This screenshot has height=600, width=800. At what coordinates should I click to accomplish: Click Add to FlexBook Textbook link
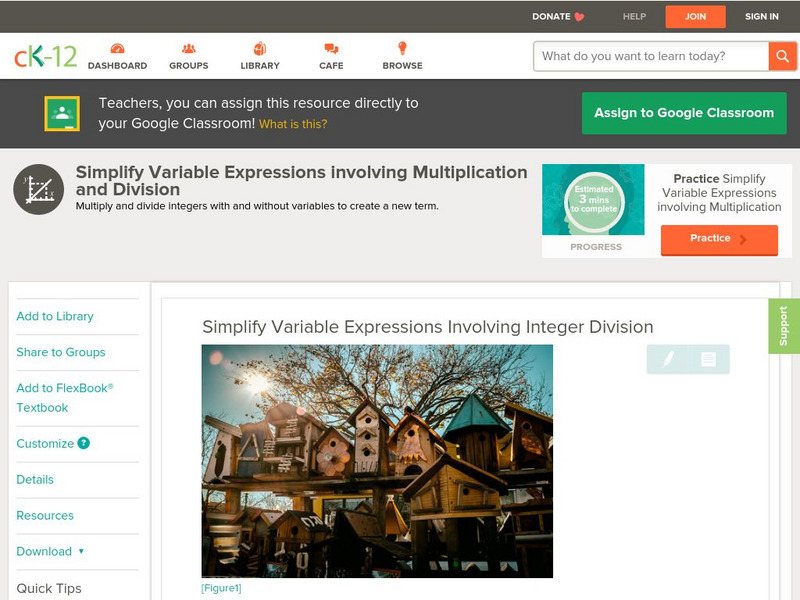(65, 398)
